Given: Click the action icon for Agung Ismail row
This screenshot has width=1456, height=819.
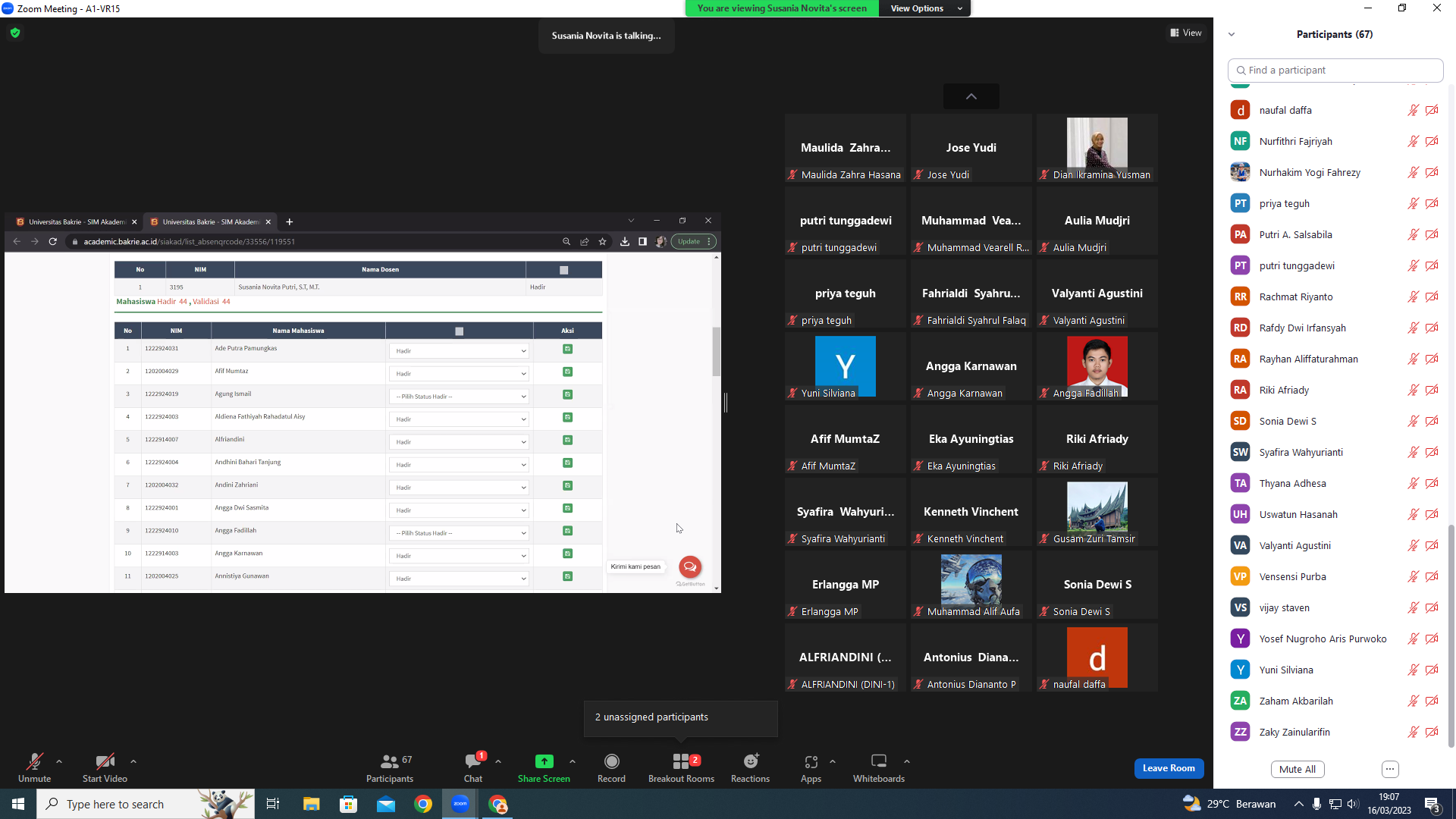Looking at the screenshot, I should [568, 394].
